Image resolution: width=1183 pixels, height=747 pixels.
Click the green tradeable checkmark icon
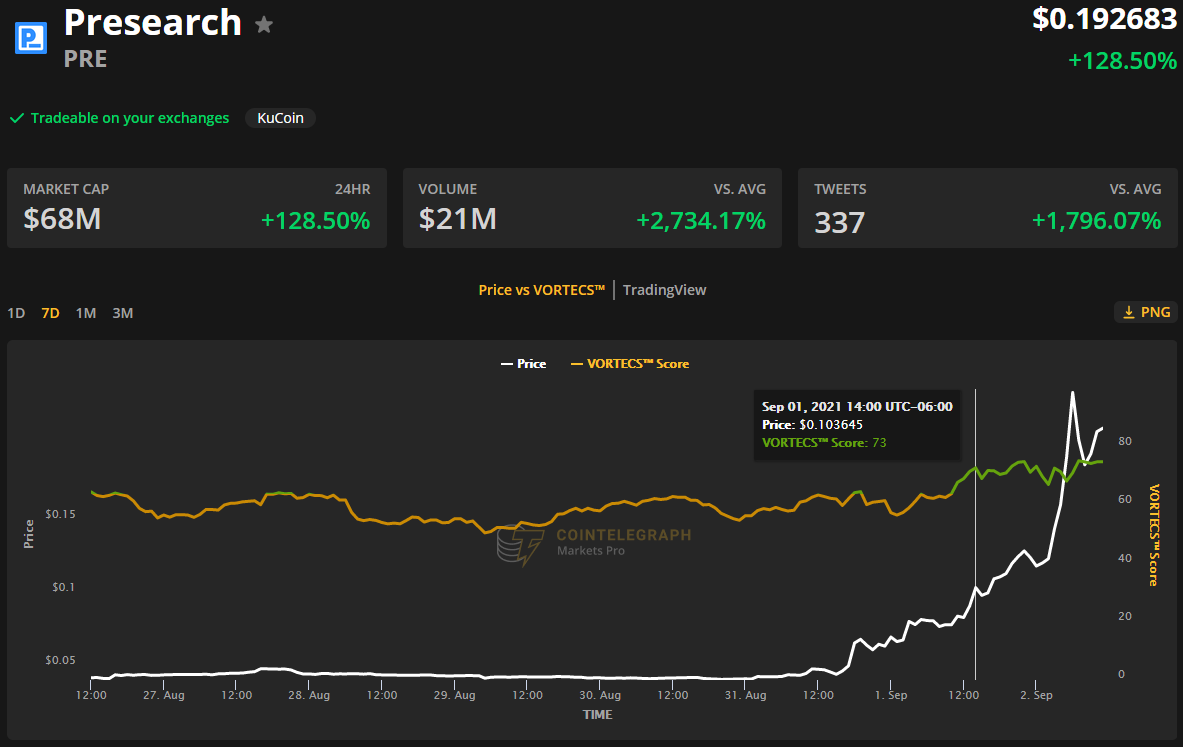tap(17, 118)
